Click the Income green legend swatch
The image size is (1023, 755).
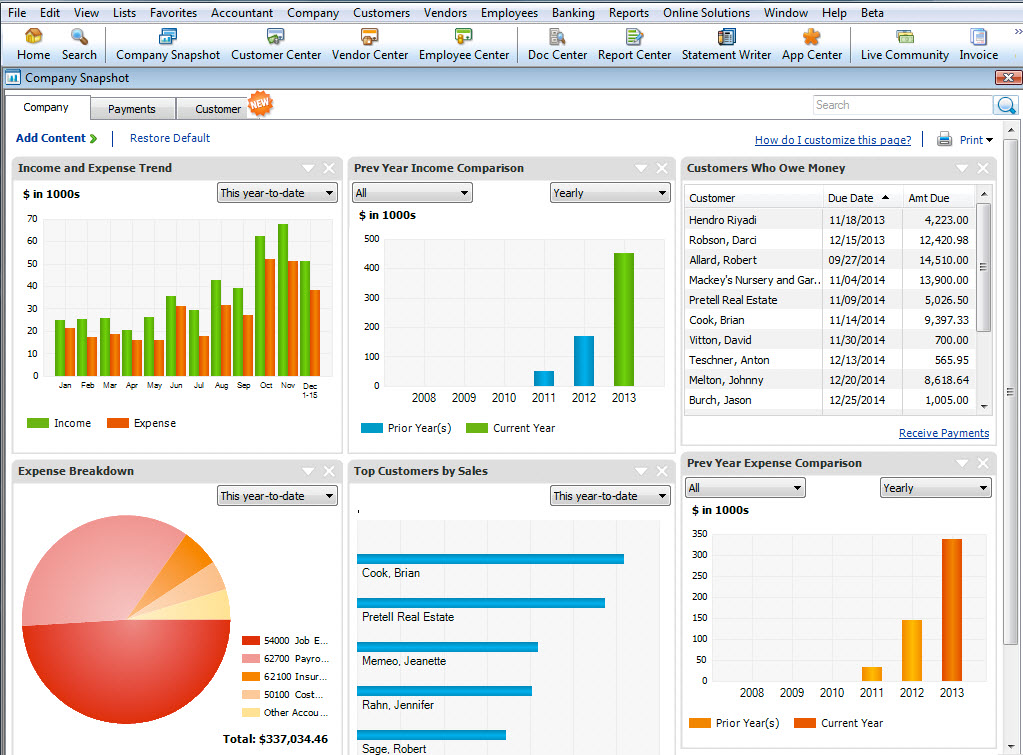(x=38, y=423)
